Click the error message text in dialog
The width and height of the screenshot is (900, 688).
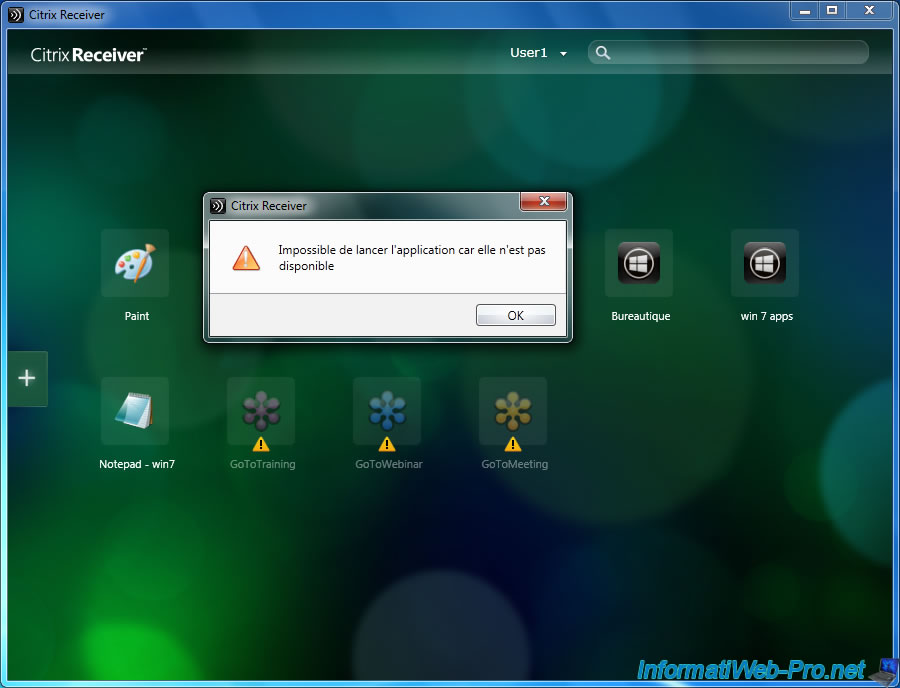tap(412, 258)
